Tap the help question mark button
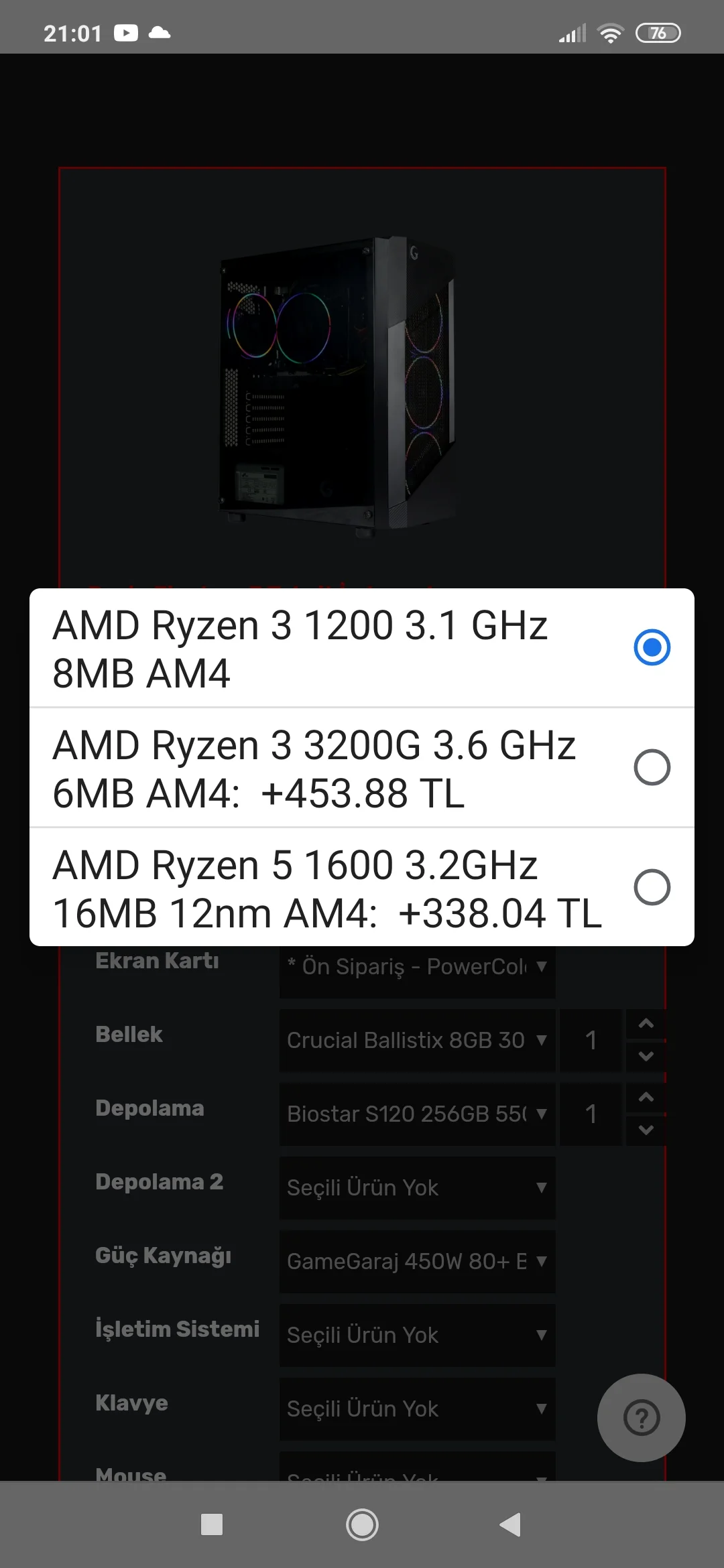The height and width of the screenshot is (1568, 724). 641,1417
